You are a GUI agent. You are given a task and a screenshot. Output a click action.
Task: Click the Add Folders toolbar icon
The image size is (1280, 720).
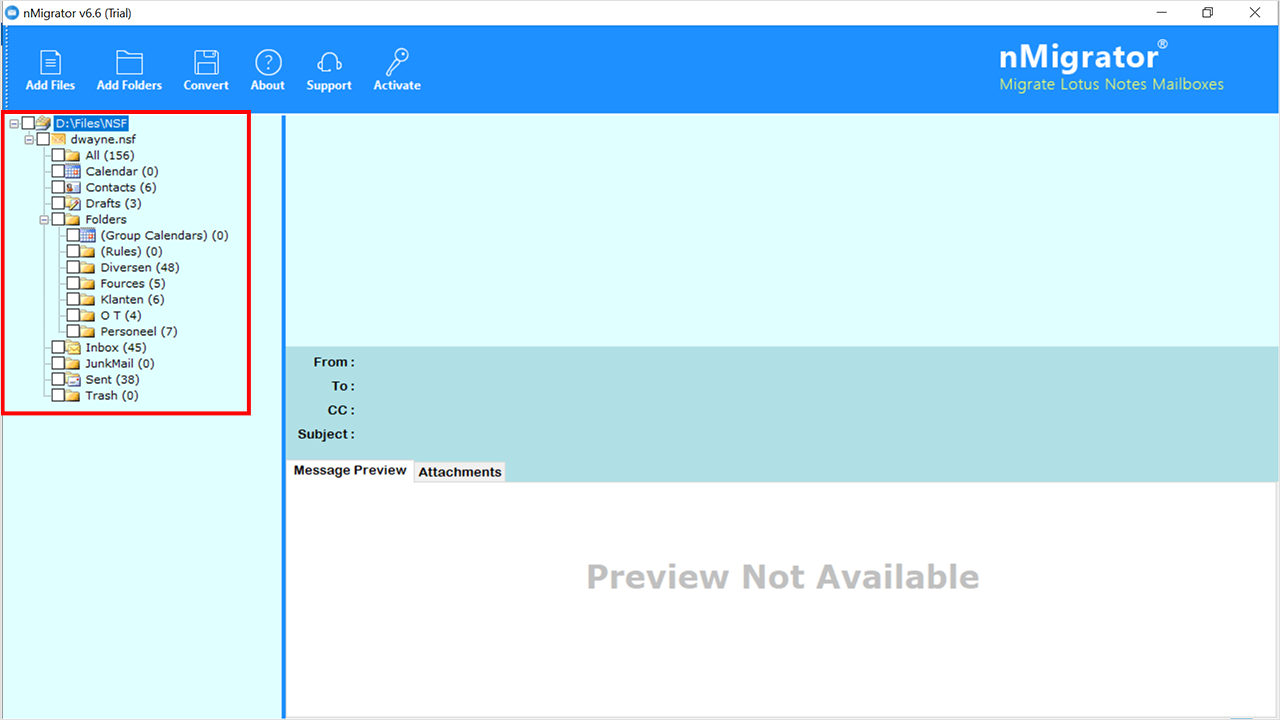pyautogui.click(x=129, y=62)
